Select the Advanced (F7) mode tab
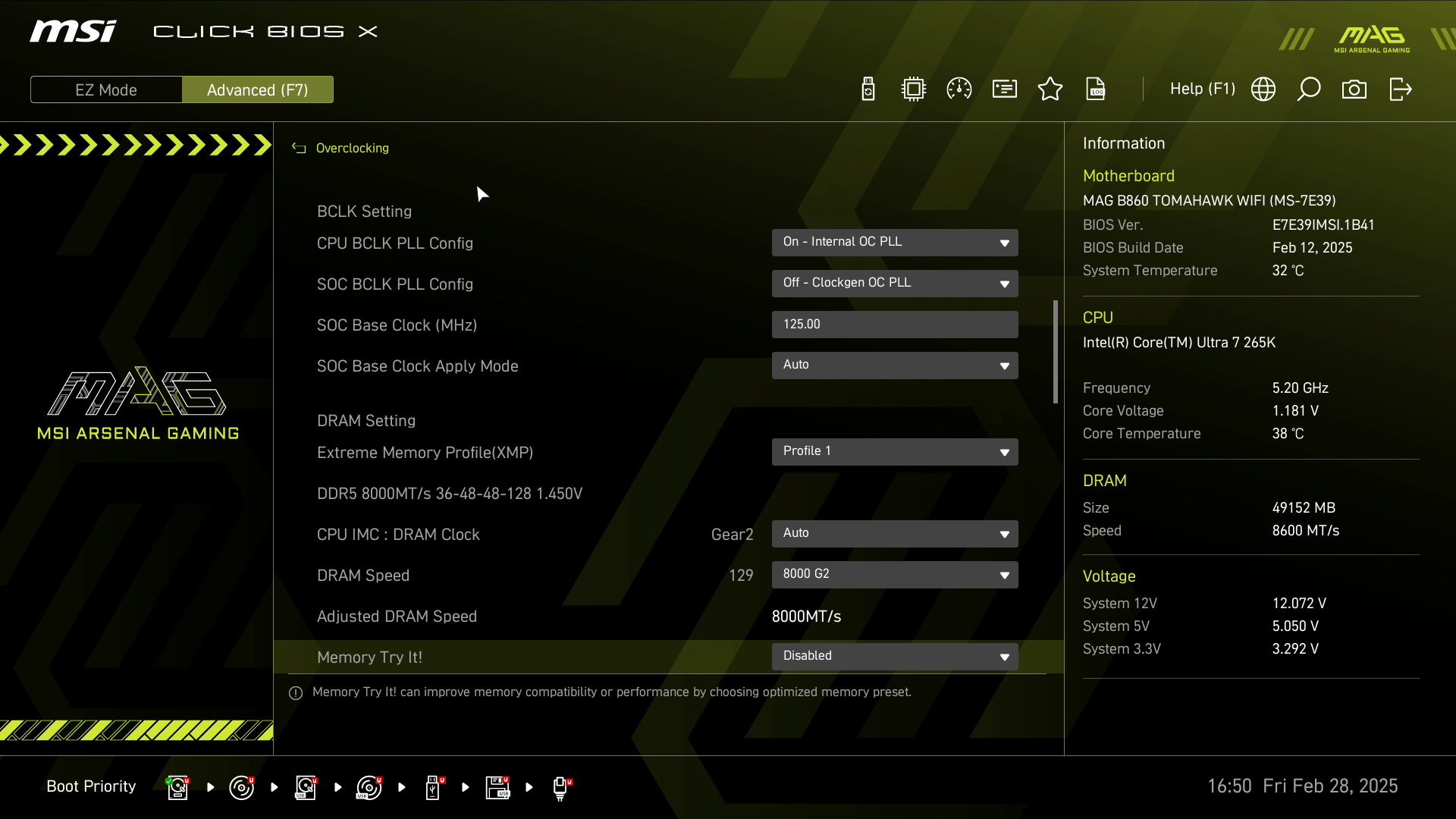This screenshot has height=819, width=1456. click(x=258, y=89)
